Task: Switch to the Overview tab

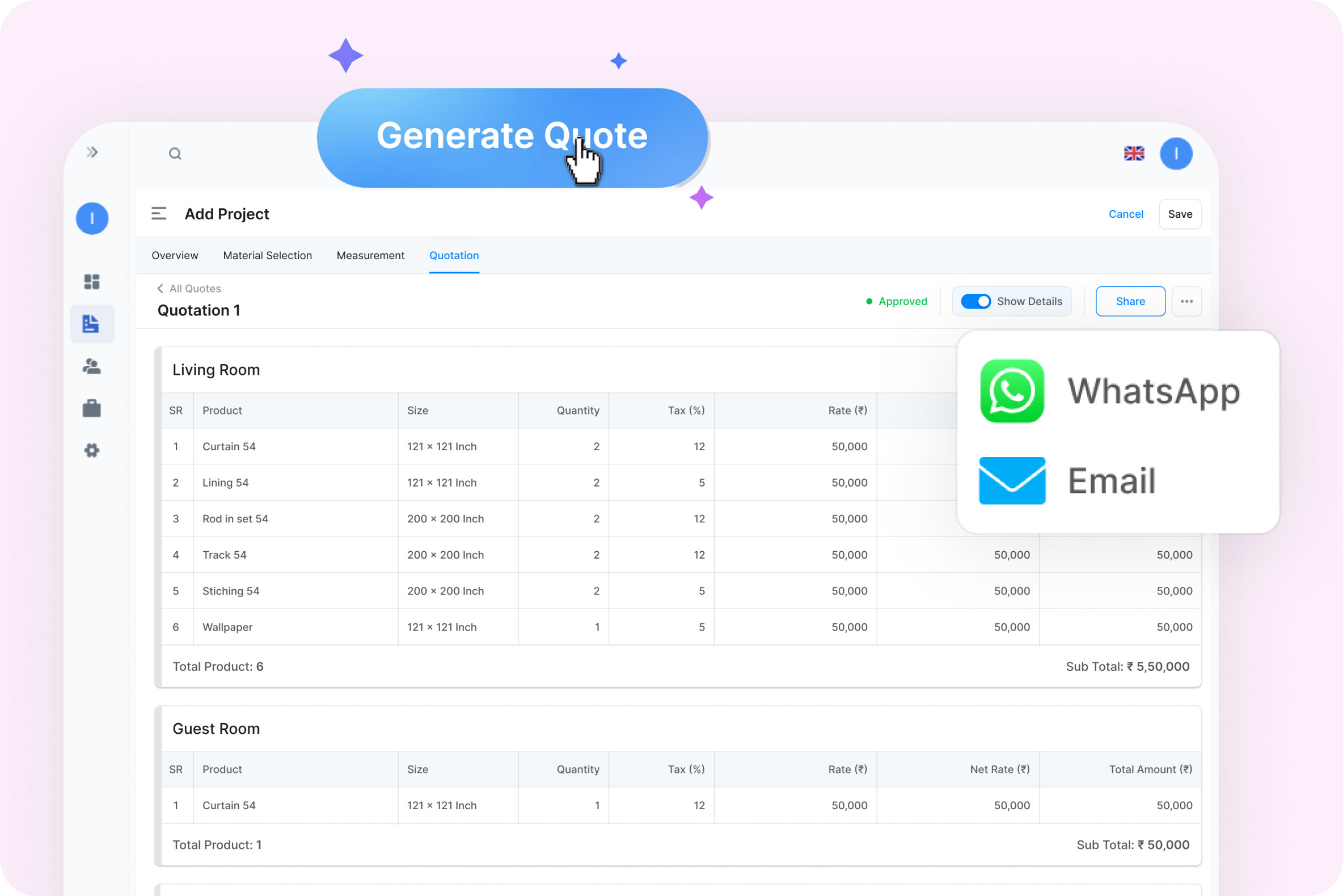Action: (x=175, y=255)
